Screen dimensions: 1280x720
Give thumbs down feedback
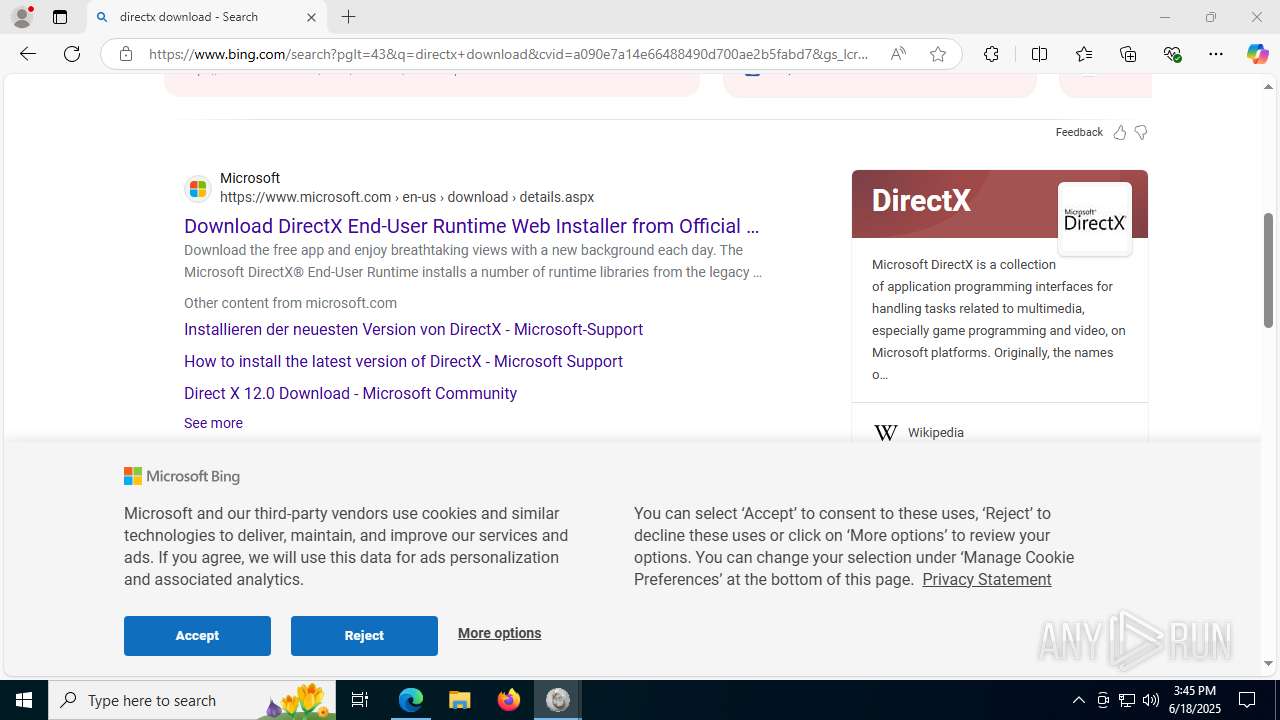tap(1141, 132)
